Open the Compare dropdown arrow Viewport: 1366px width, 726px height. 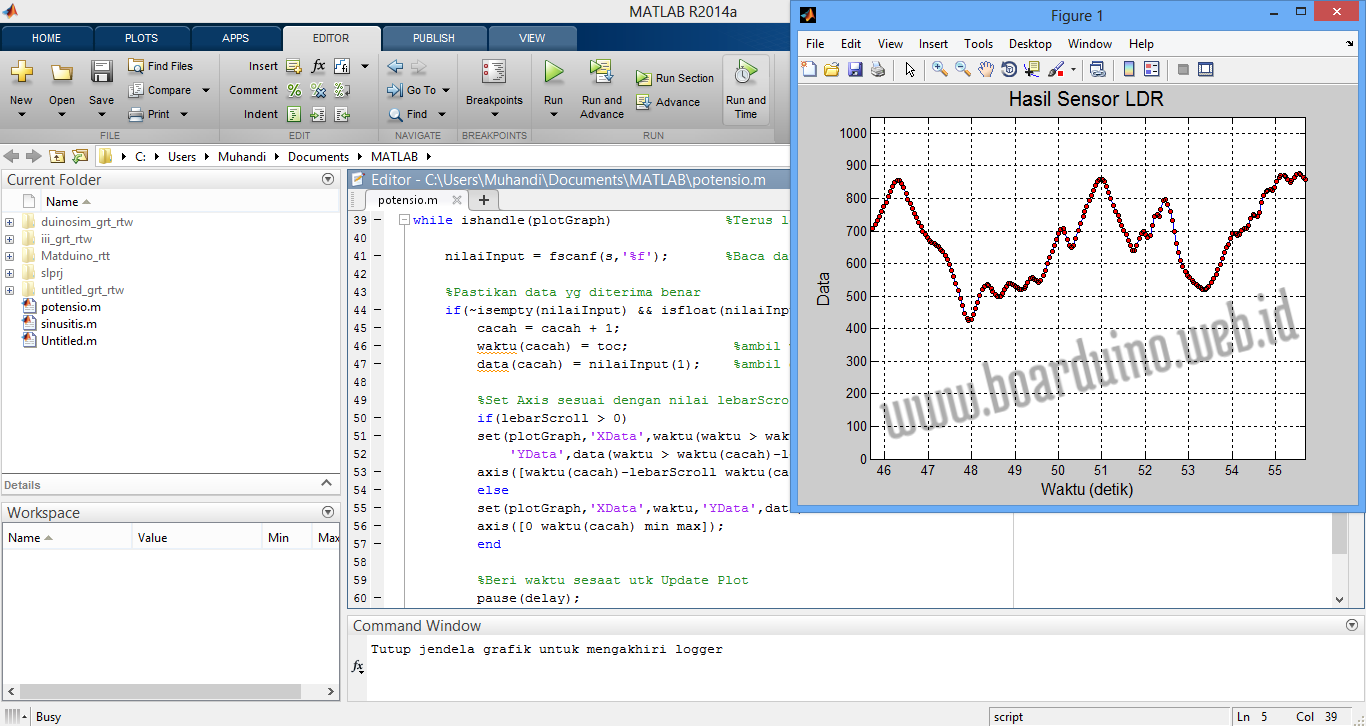click(x=206, y=90)
